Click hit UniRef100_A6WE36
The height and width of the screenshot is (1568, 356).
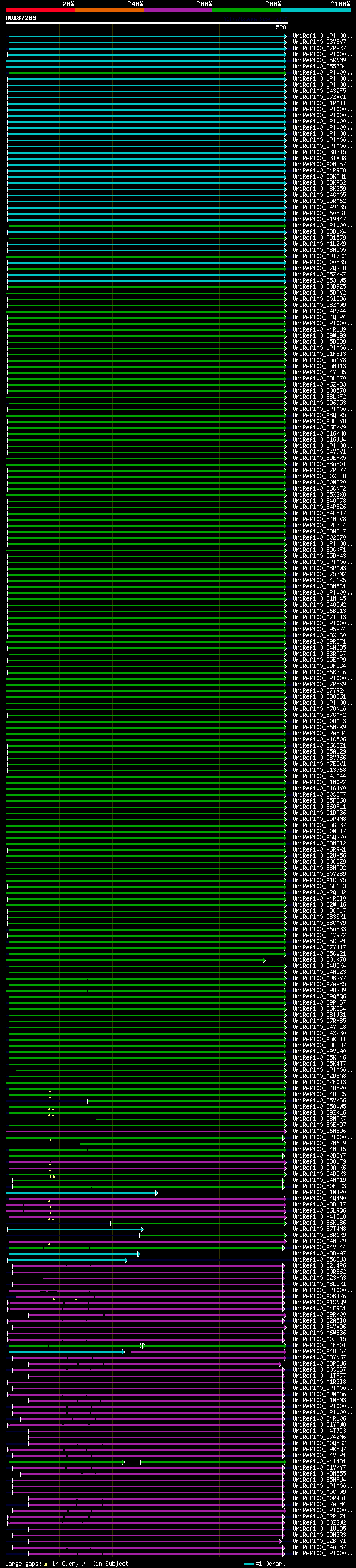319,1333
